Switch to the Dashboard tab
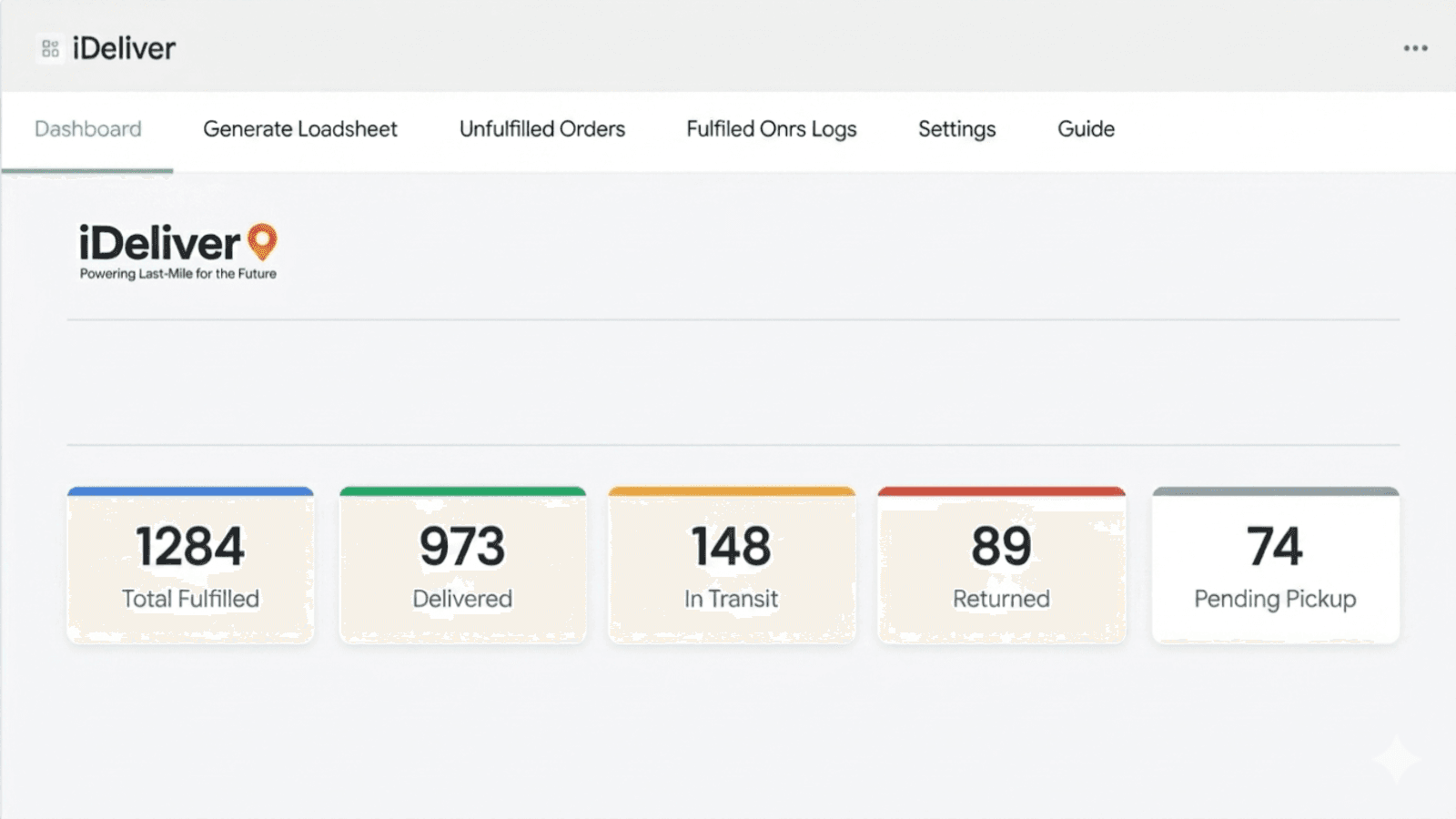Screen dimensions: 1456x819 point(88,129)
